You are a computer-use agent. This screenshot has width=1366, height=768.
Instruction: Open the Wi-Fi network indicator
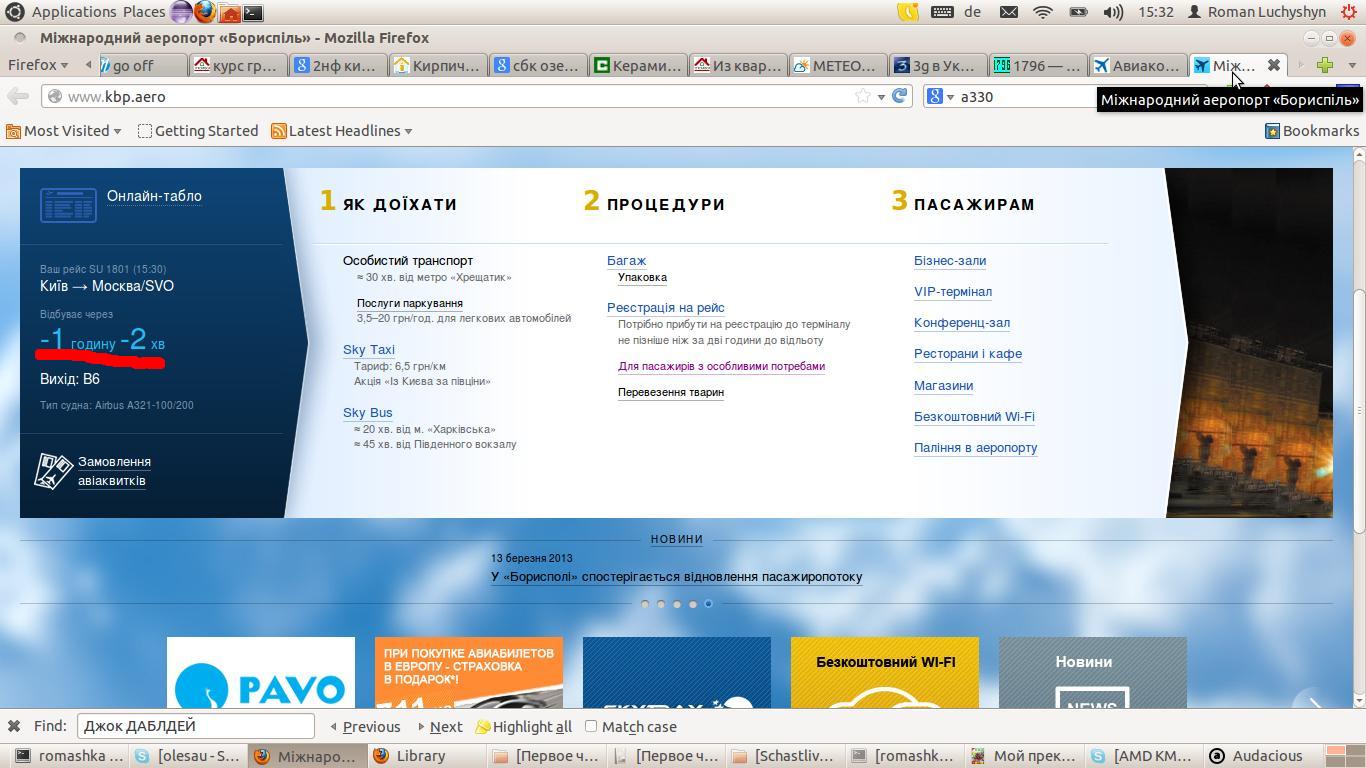(1043, 12)
